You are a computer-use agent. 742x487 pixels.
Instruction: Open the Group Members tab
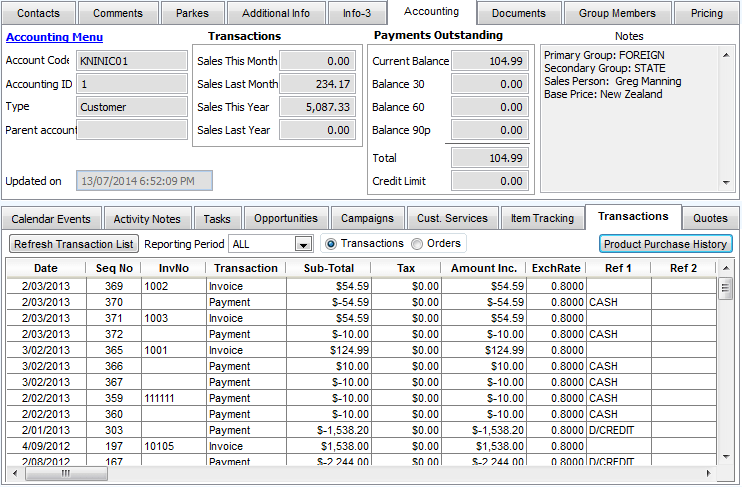pyautogui.click(x=617, y=13)
